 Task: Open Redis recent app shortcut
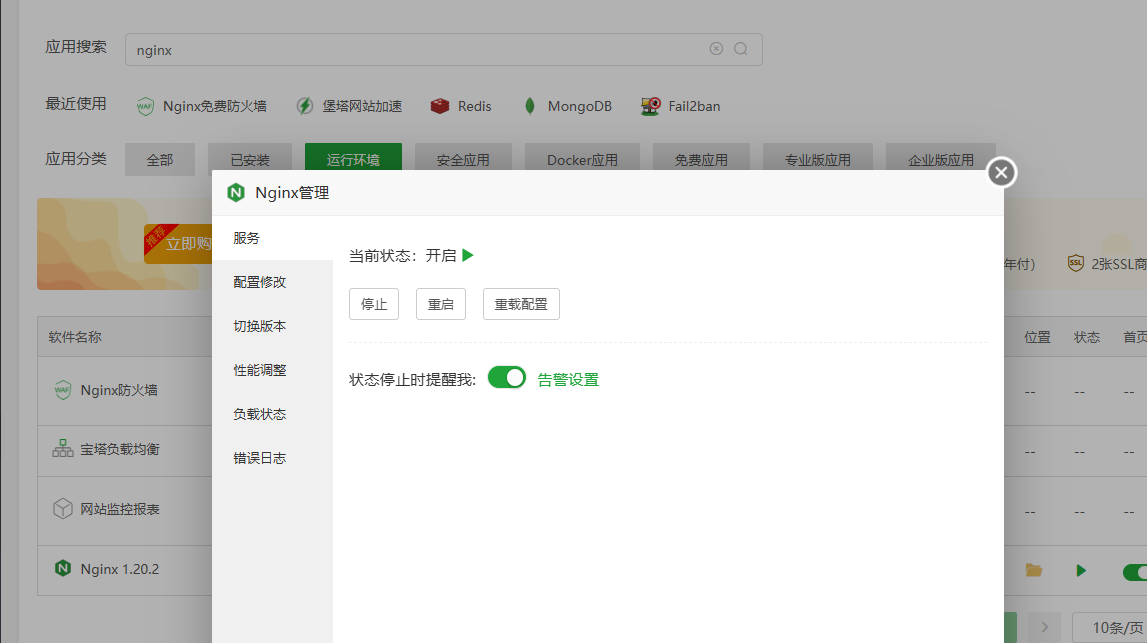pos(461,106)
